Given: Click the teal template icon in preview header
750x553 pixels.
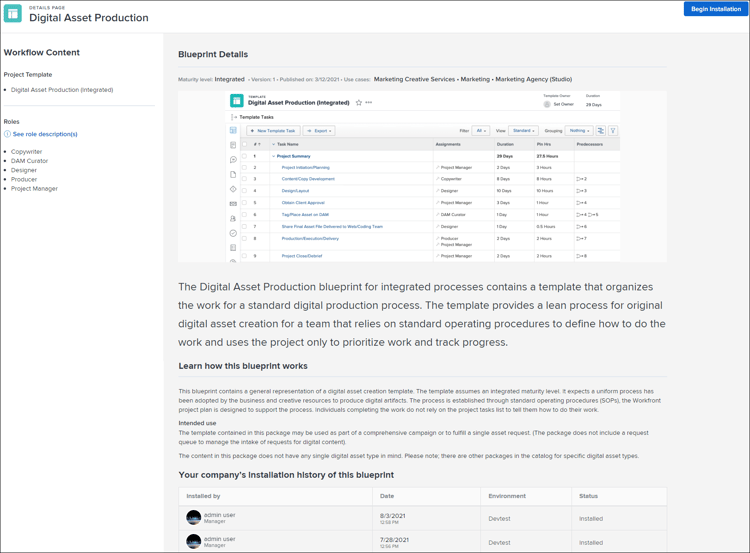Looking at the screenshot, I should pos(237,101).
